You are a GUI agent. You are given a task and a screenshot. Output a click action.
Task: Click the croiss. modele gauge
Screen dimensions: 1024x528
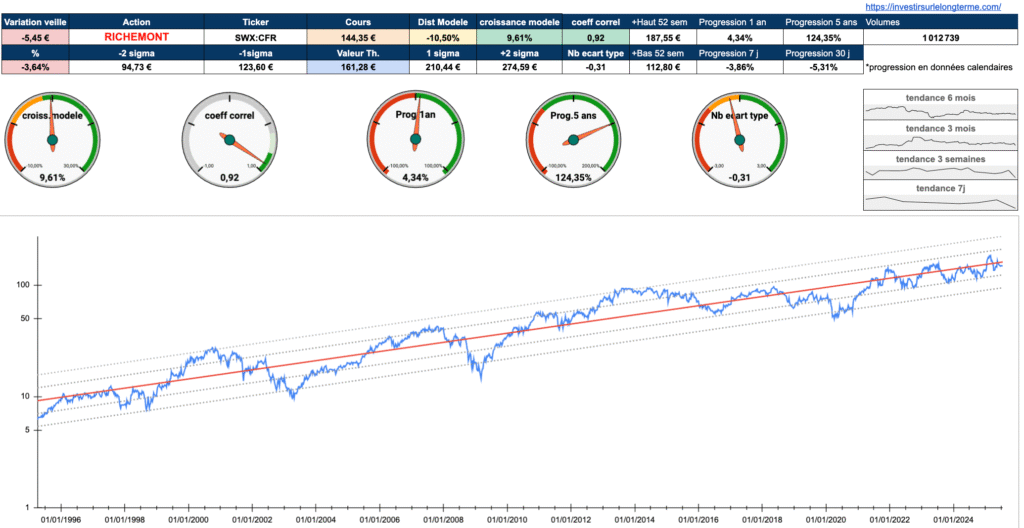coord(52,139)
